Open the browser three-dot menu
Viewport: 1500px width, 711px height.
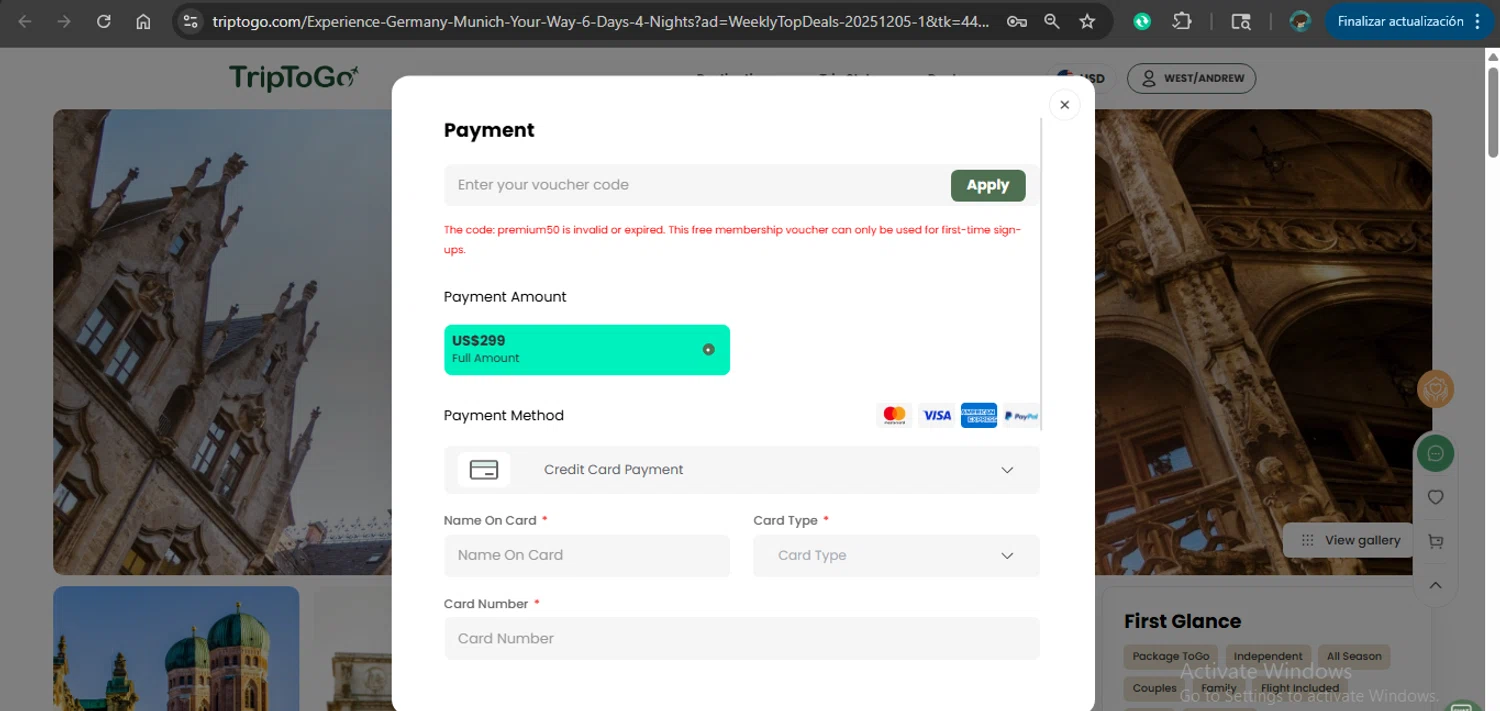click(x=1478, y=21)
